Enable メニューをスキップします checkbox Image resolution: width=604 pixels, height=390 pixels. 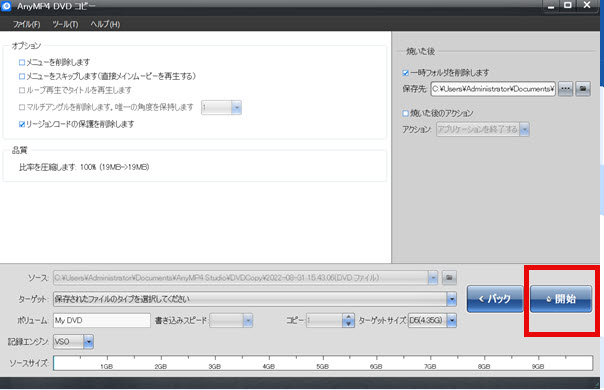(22, 76)
